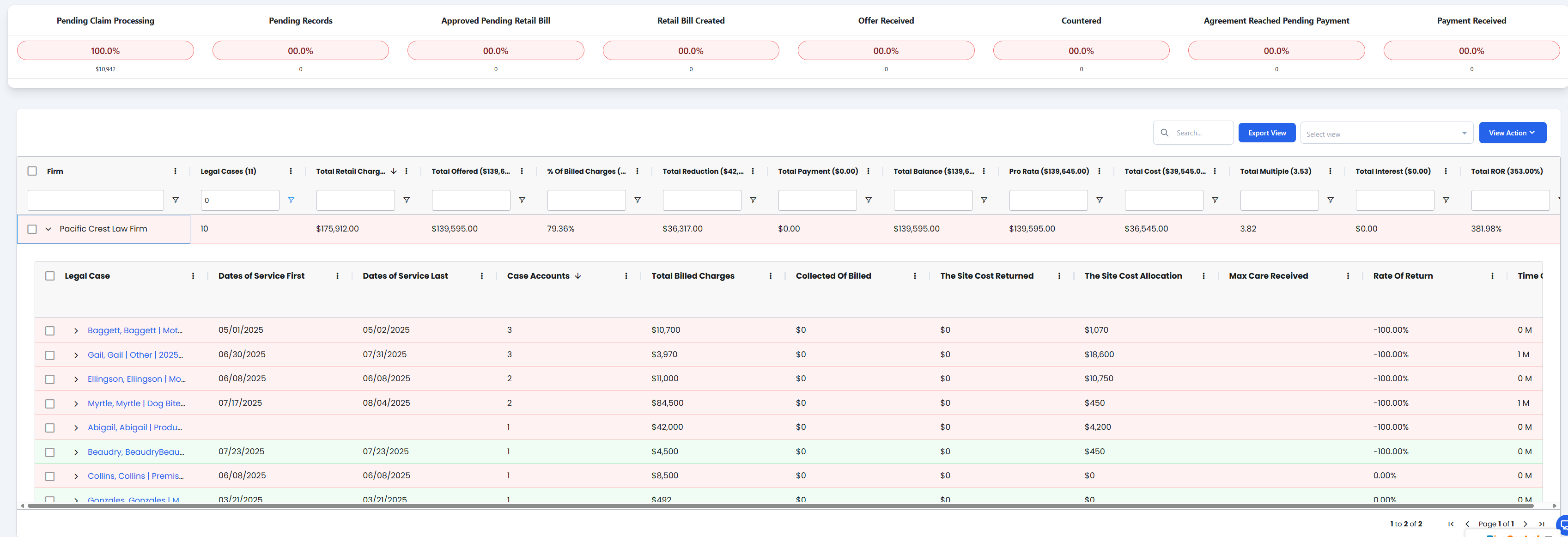Jump to last page with the pagination icon
This screenshot has height=537, width=1568.
point(1542,524)
